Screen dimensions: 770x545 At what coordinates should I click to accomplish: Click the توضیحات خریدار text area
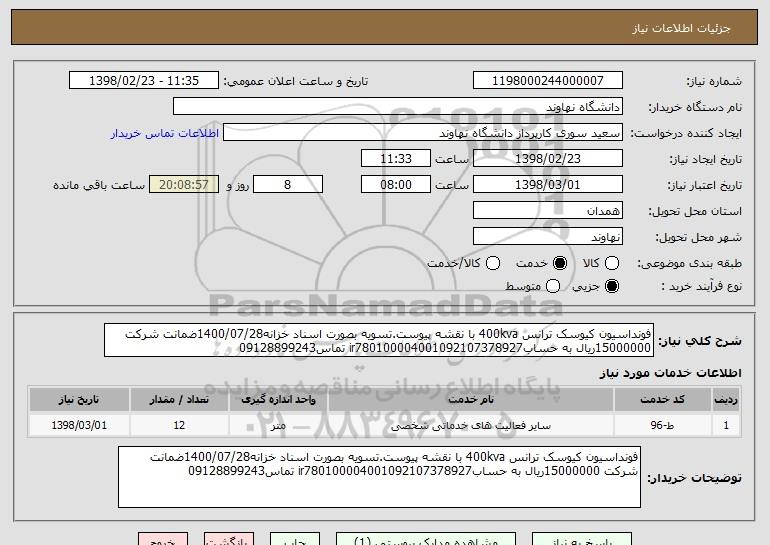pos(379,477)
